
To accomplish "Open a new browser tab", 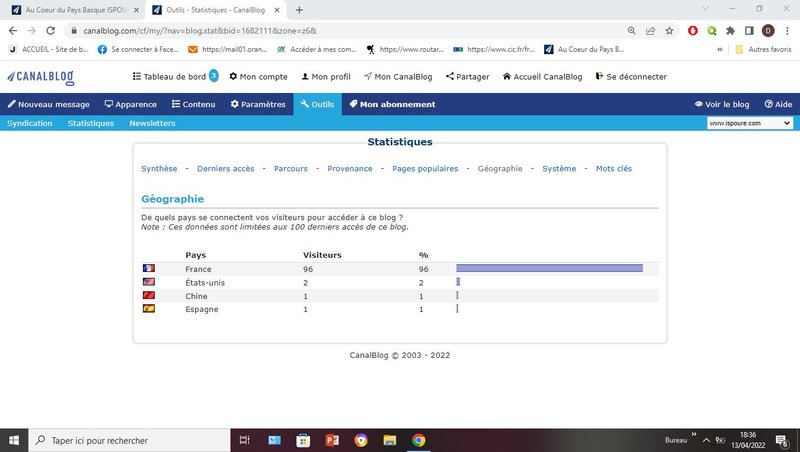I will coord(299,10).
